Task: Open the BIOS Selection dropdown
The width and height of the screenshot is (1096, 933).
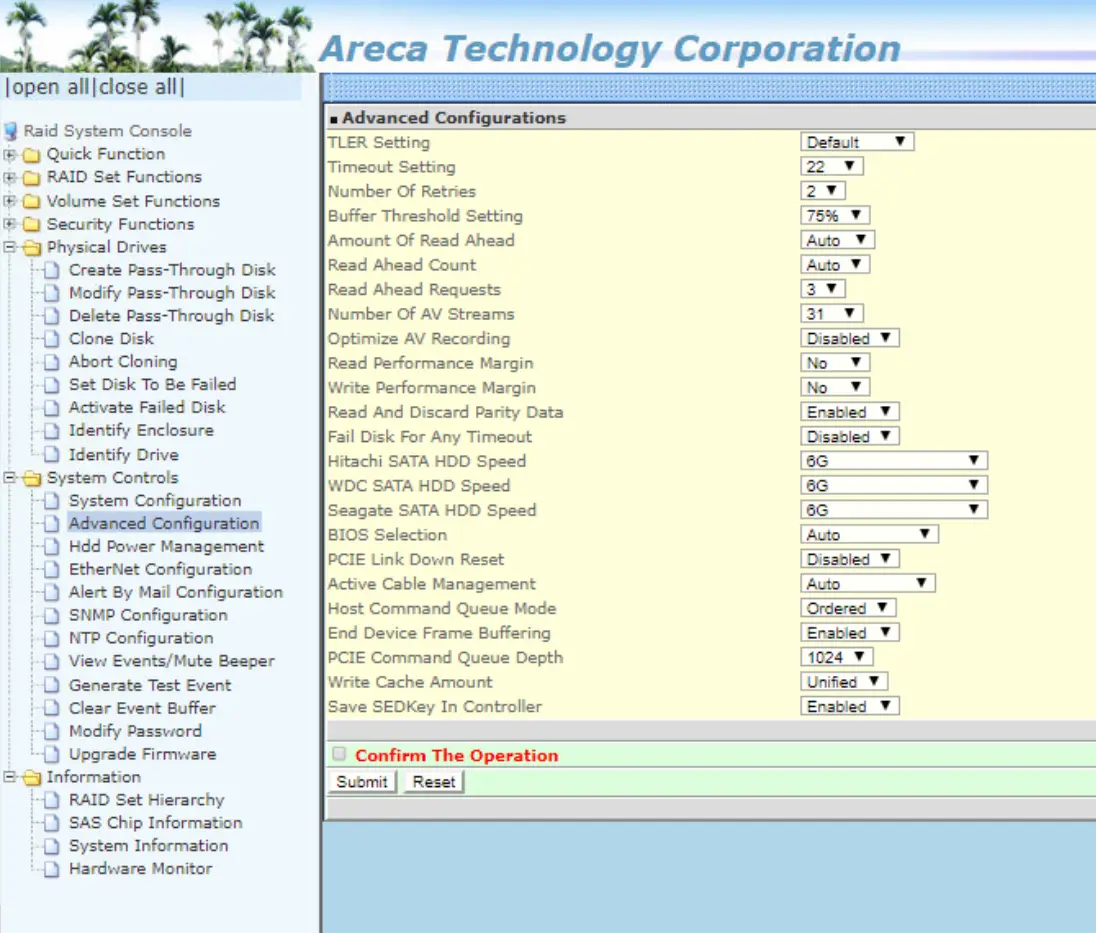Action: click(869, 534)
